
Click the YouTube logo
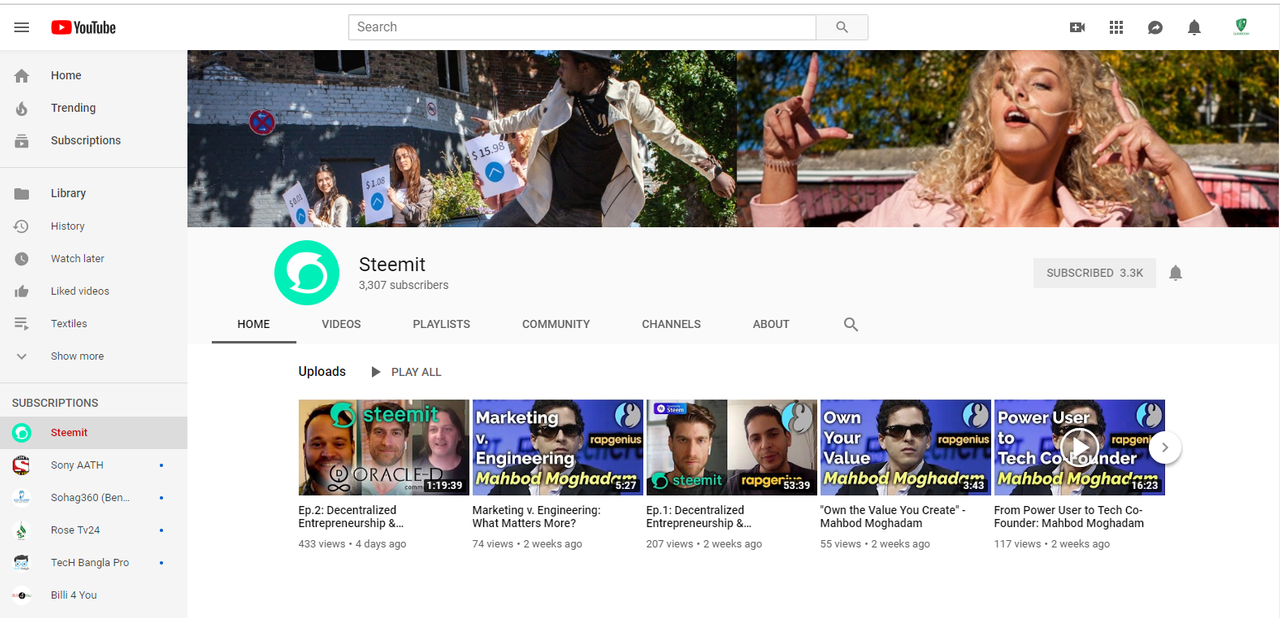84,28
